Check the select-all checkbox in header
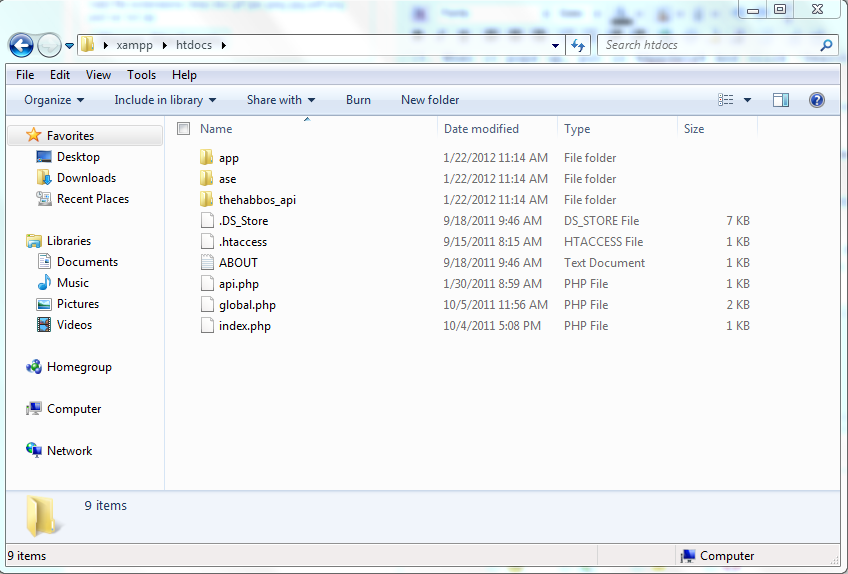 [183, 129]
